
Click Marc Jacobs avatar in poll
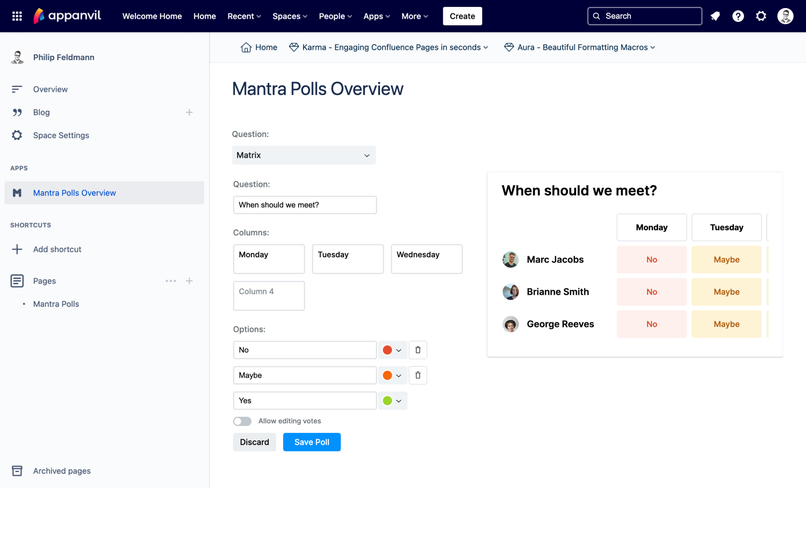[x=510, y=260]
